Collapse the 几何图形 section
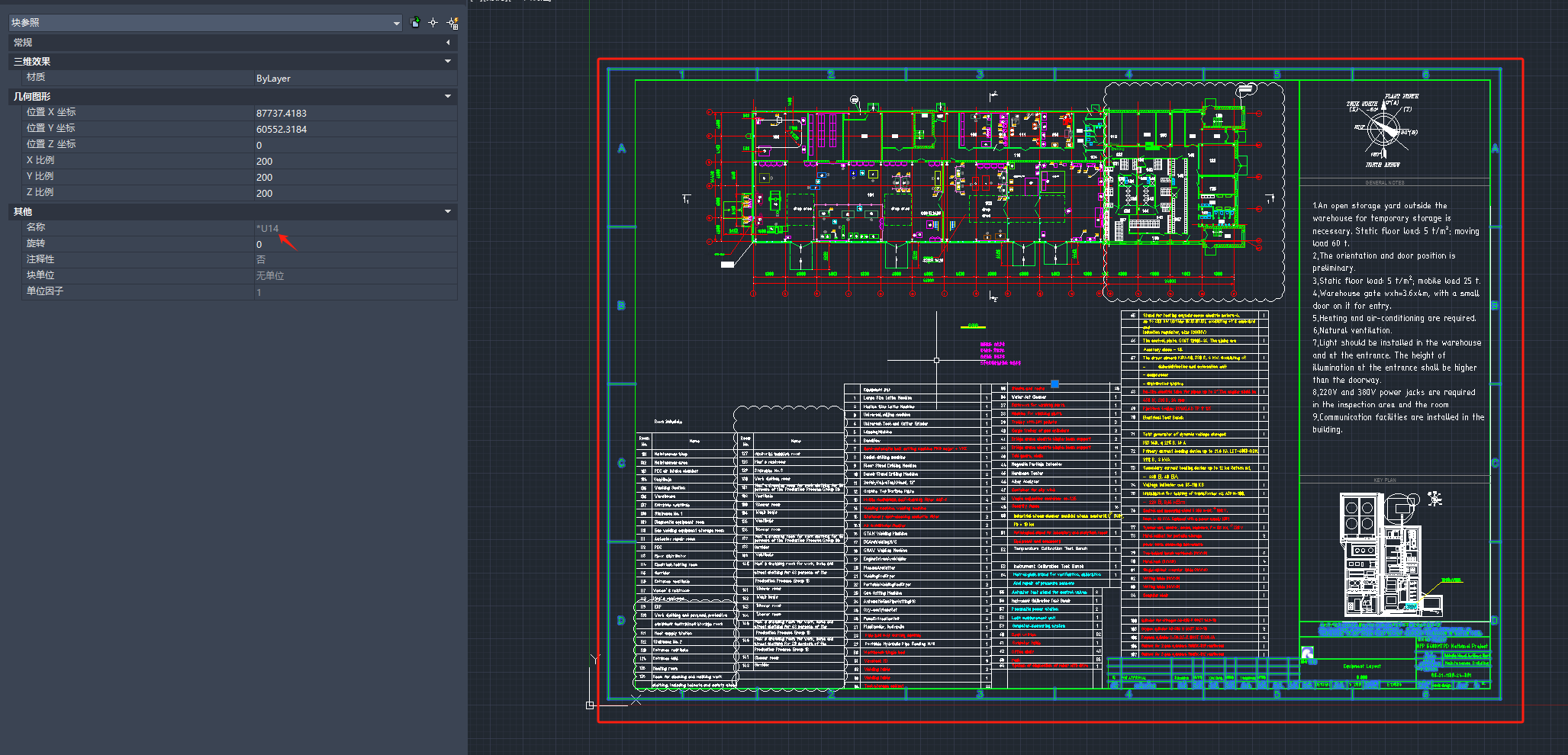This screenshot has width=1568, height=755. pos(448,96)
